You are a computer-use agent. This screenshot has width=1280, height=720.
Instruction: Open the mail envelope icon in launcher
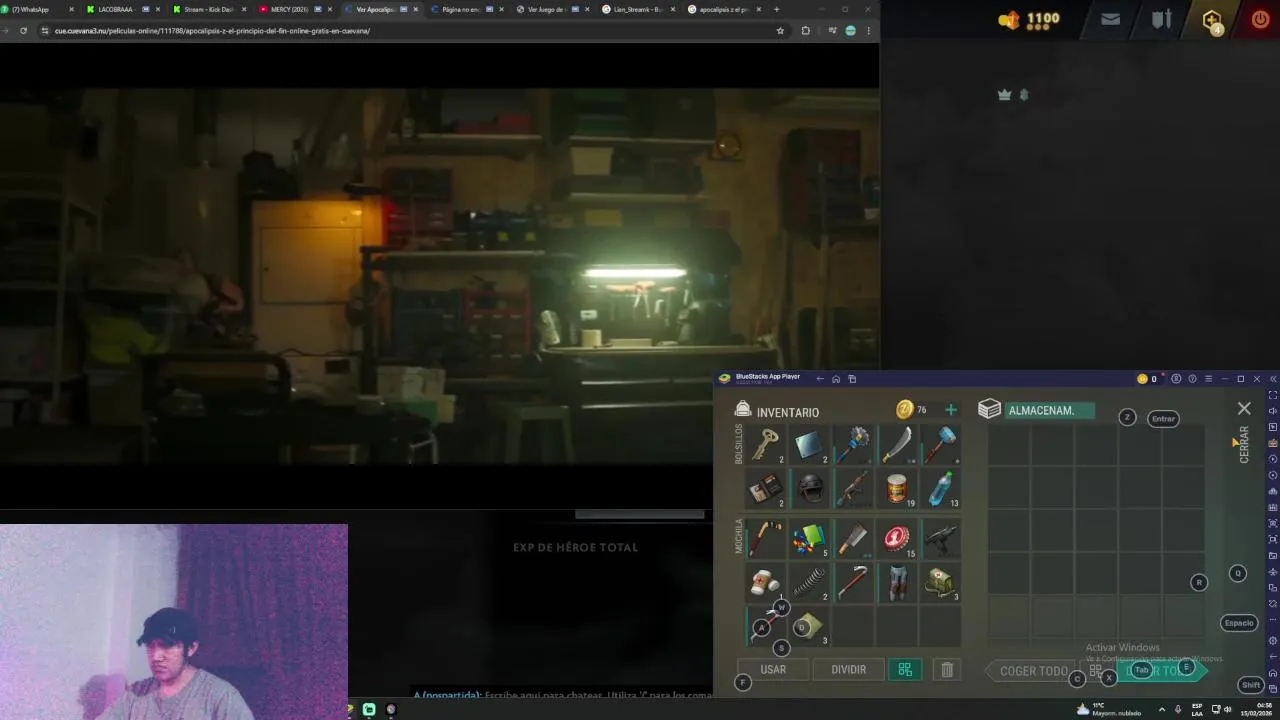coord(1110,18)
